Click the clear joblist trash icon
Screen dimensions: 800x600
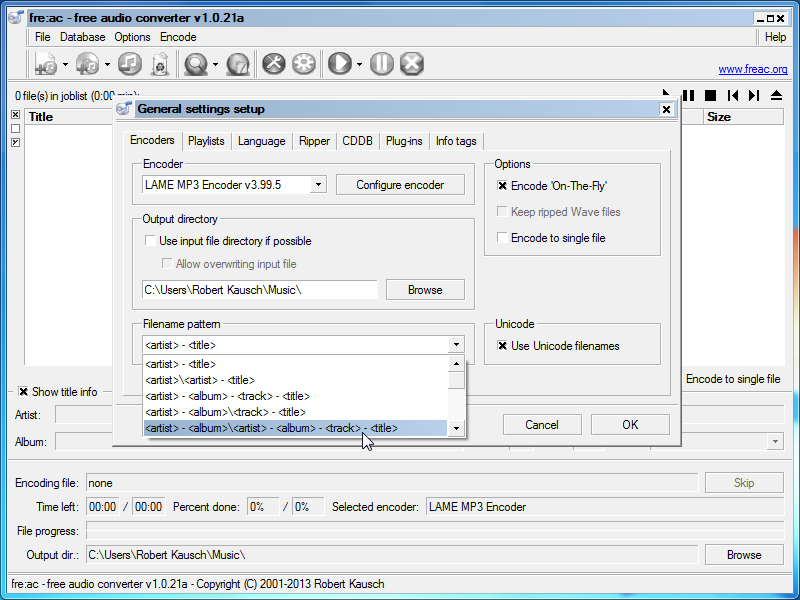coord(158,64)
